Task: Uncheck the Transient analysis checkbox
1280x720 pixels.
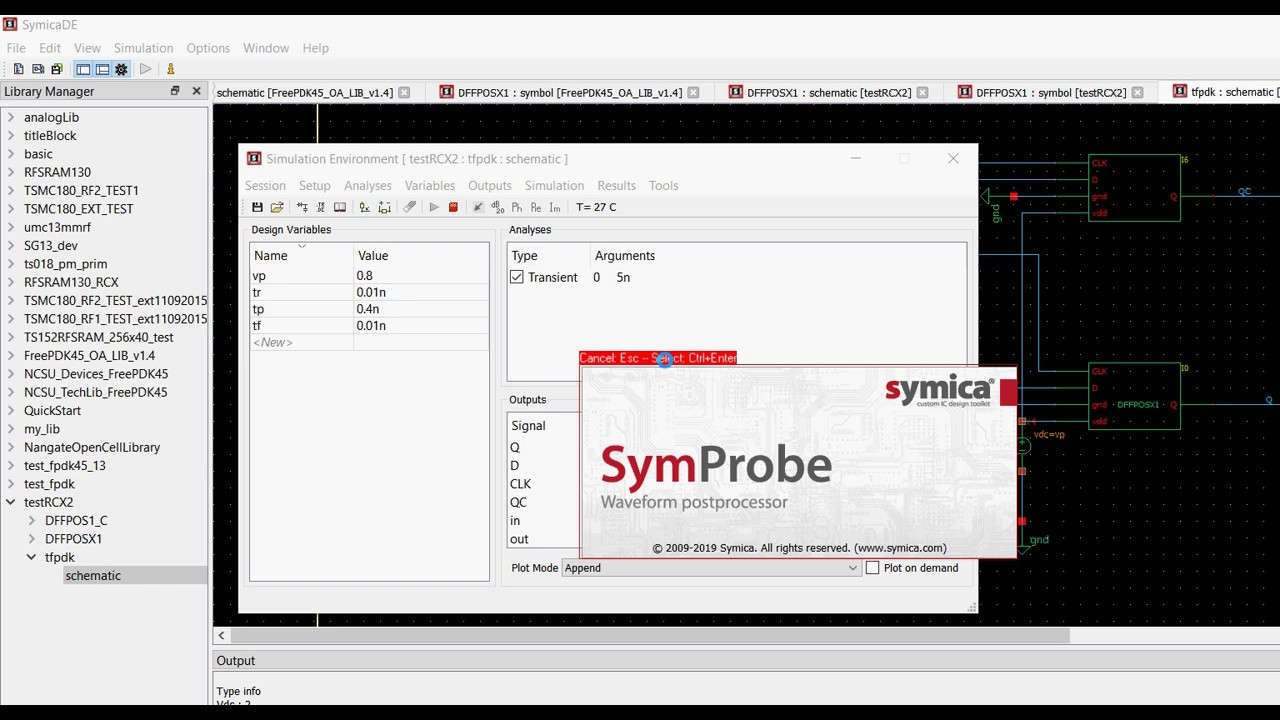Action: click(x=517, y=277)
